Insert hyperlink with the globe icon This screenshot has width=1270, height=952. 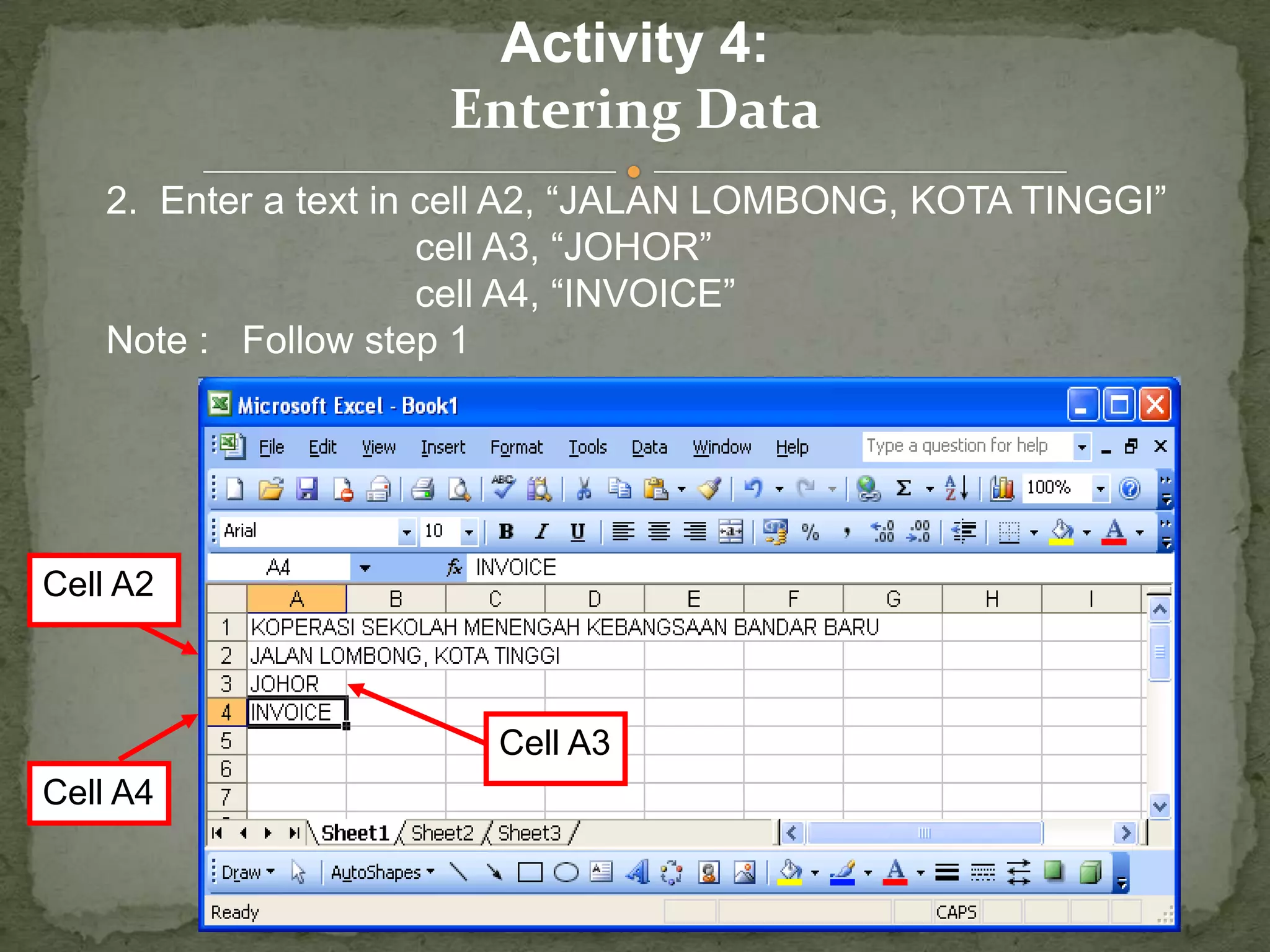(868, 489)
